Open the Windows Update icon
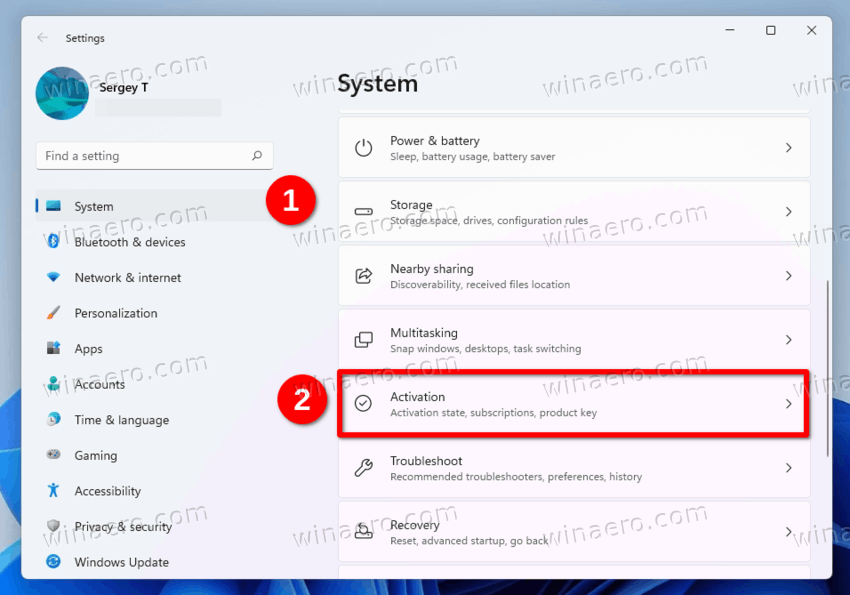This screenshot has width=850, height=595. coord(53,561)
